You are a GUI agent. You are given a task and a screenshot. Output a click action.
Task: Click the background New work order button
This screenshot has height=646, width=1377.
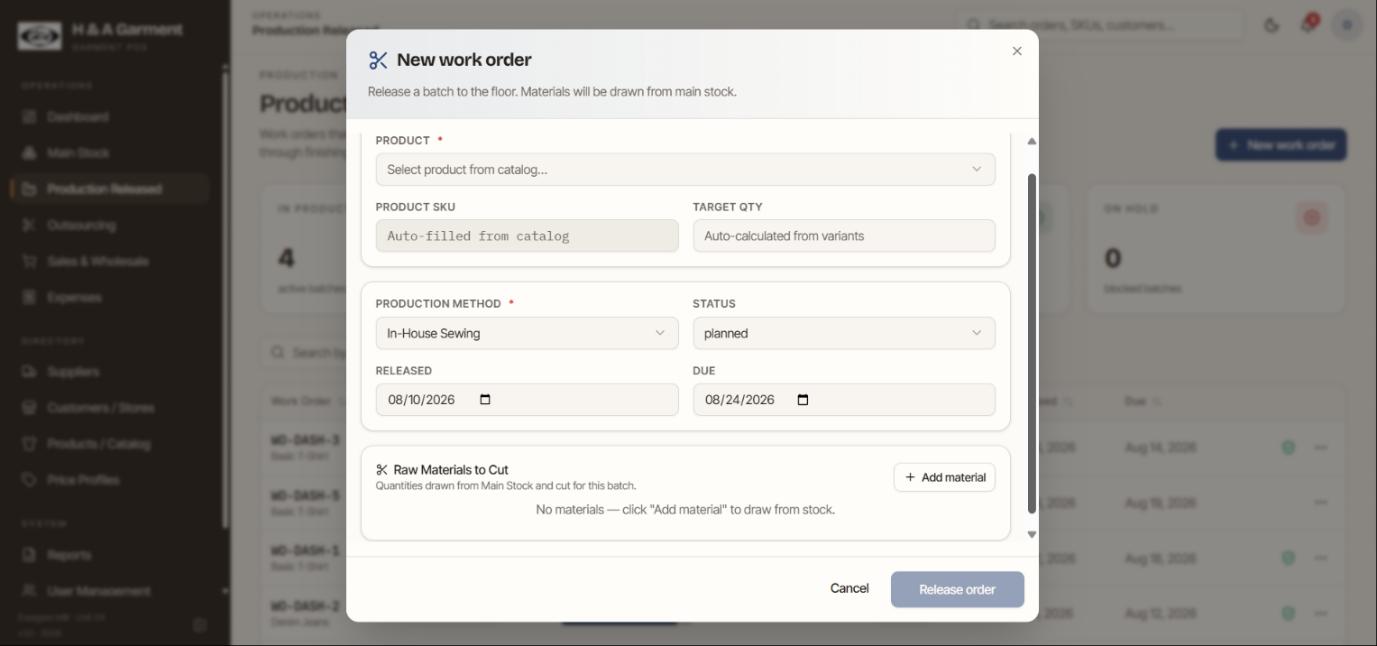point(1281,145)
